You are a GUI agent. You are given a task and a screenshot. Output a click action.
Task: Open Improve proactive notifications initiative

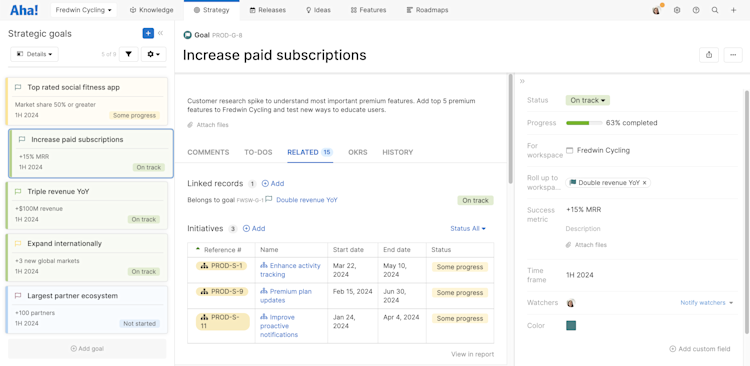pos(279,326)
